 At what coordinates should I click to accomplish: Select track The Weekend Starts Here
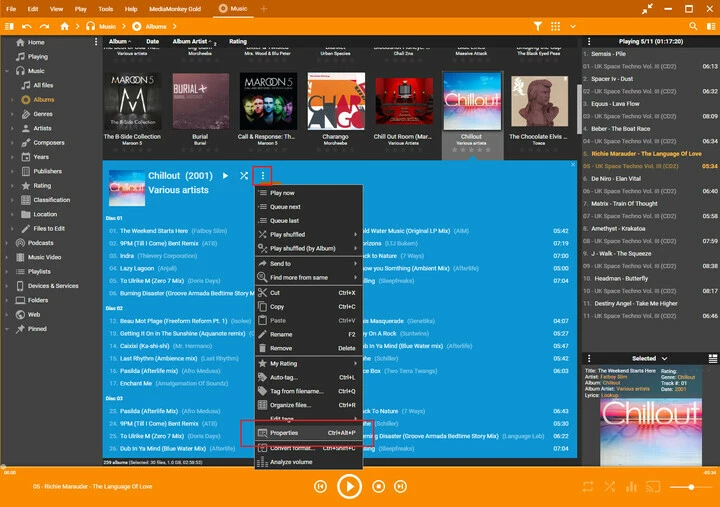154,231
